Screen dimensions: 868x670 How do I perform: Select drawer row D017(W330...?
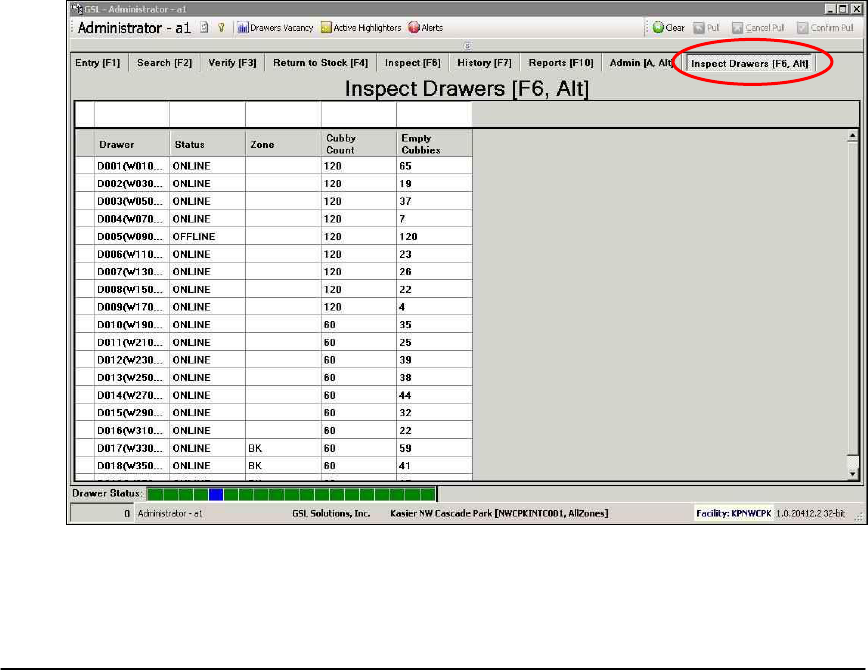[x=274, y=449]
